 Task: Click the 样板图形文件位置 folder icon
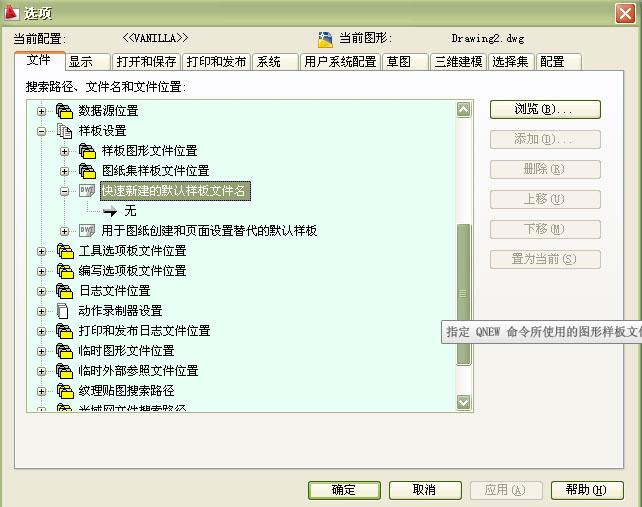(87, 151)
